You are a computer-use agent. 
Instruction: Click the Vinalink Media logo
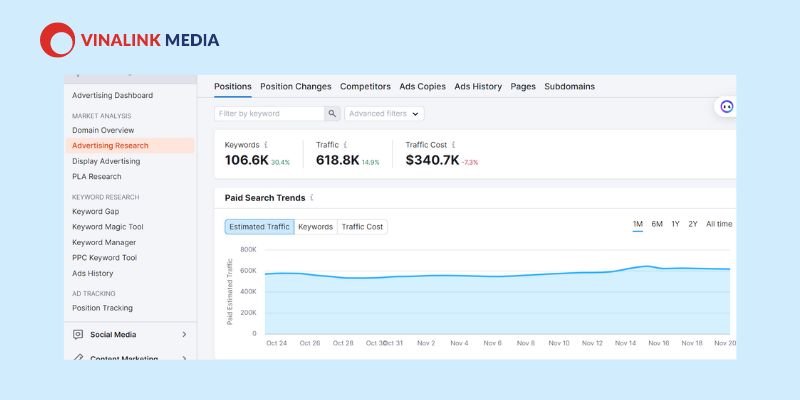coord(130,40)
